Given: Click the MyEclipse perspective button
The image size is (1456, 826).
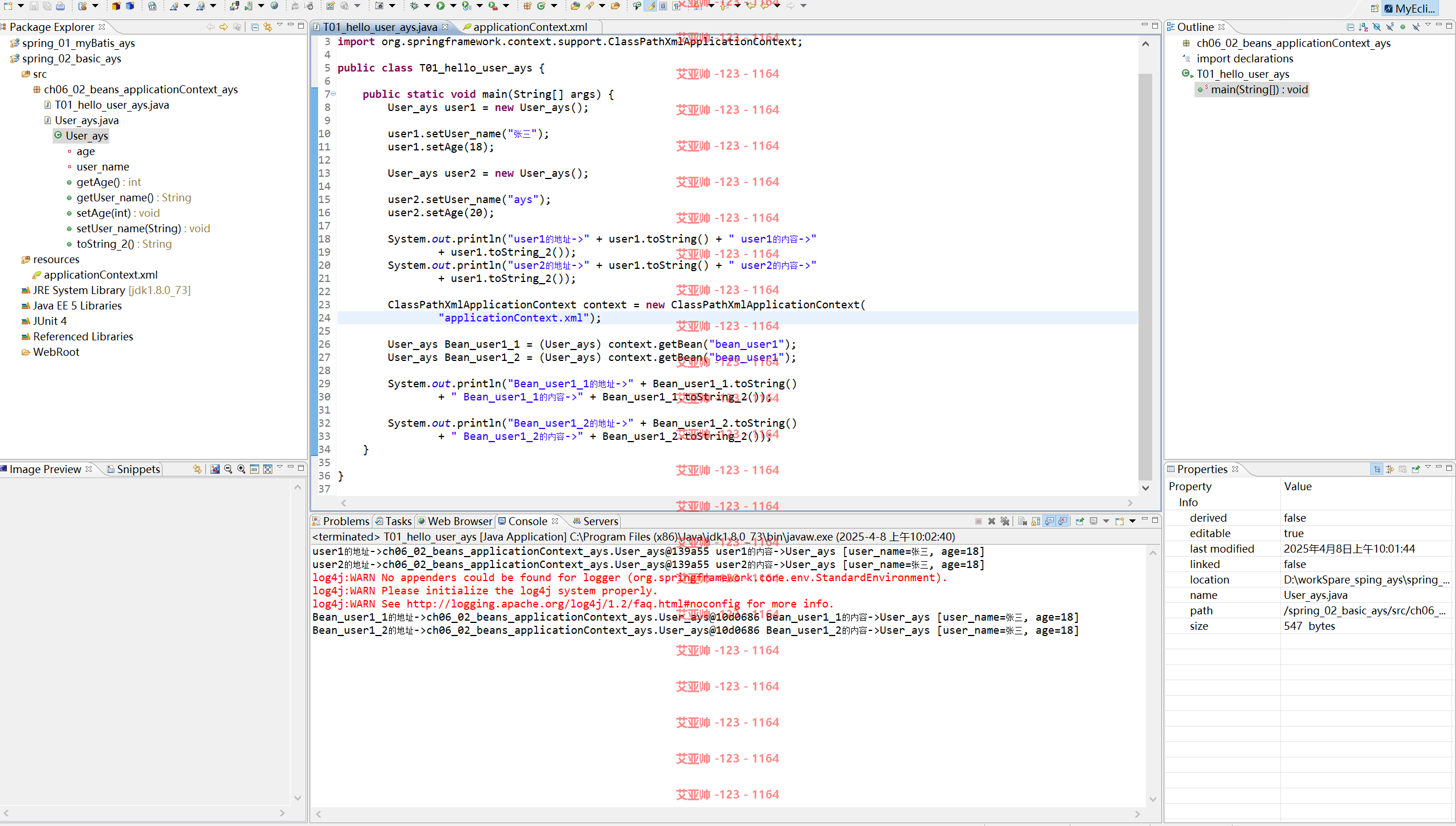Looking at the screenshot, I should (1410, 9).
